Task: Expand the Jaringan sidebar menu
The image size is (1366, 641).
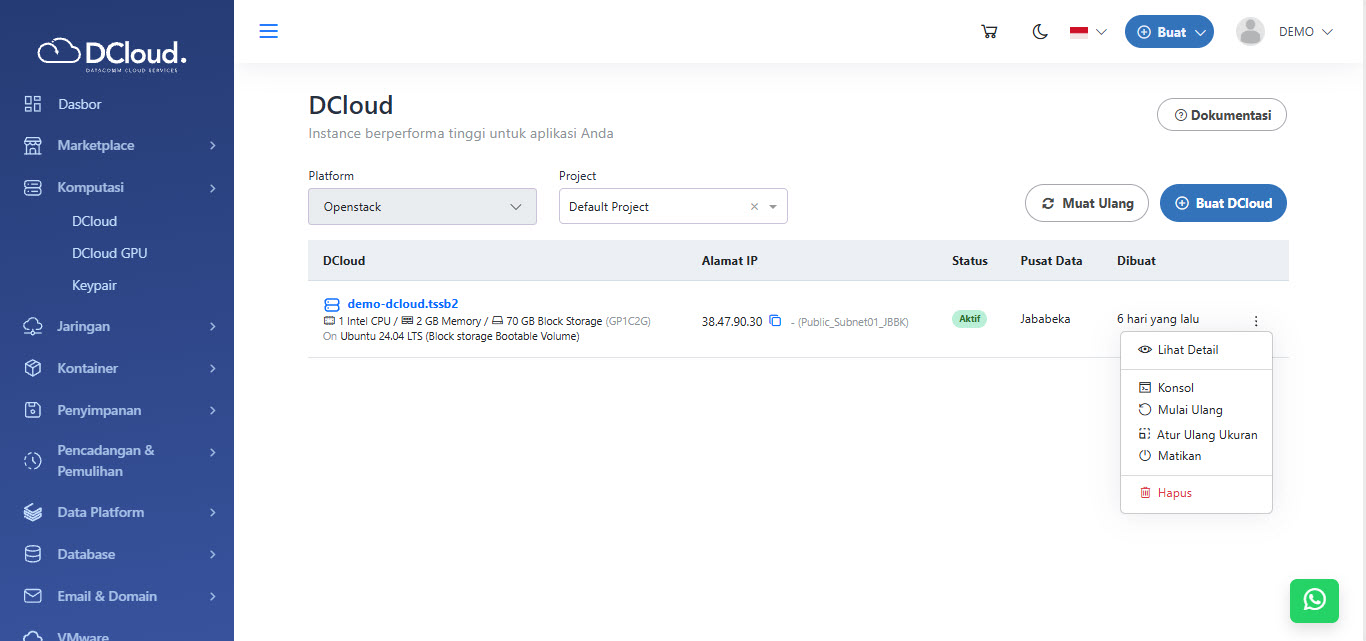Action: tap(118, 326)
